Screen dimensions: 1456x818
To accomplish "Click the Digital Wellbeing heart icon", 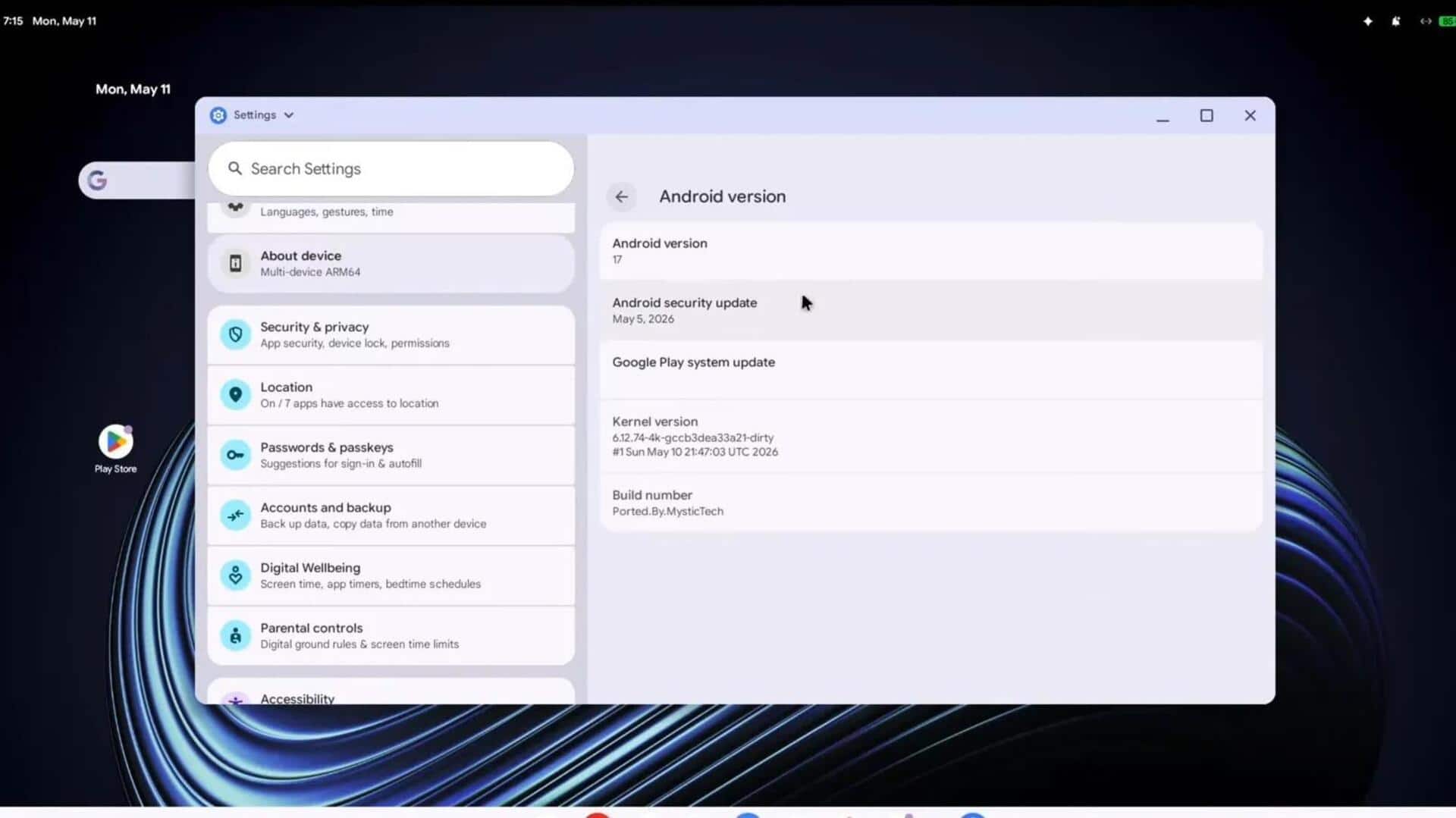I will (x=236, y=575).
